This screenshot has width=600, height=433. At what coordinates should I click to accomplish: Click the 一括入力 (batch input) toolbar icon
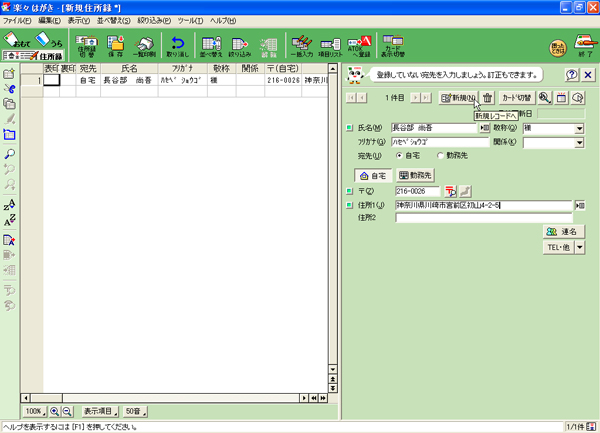[x=301, y=45]
